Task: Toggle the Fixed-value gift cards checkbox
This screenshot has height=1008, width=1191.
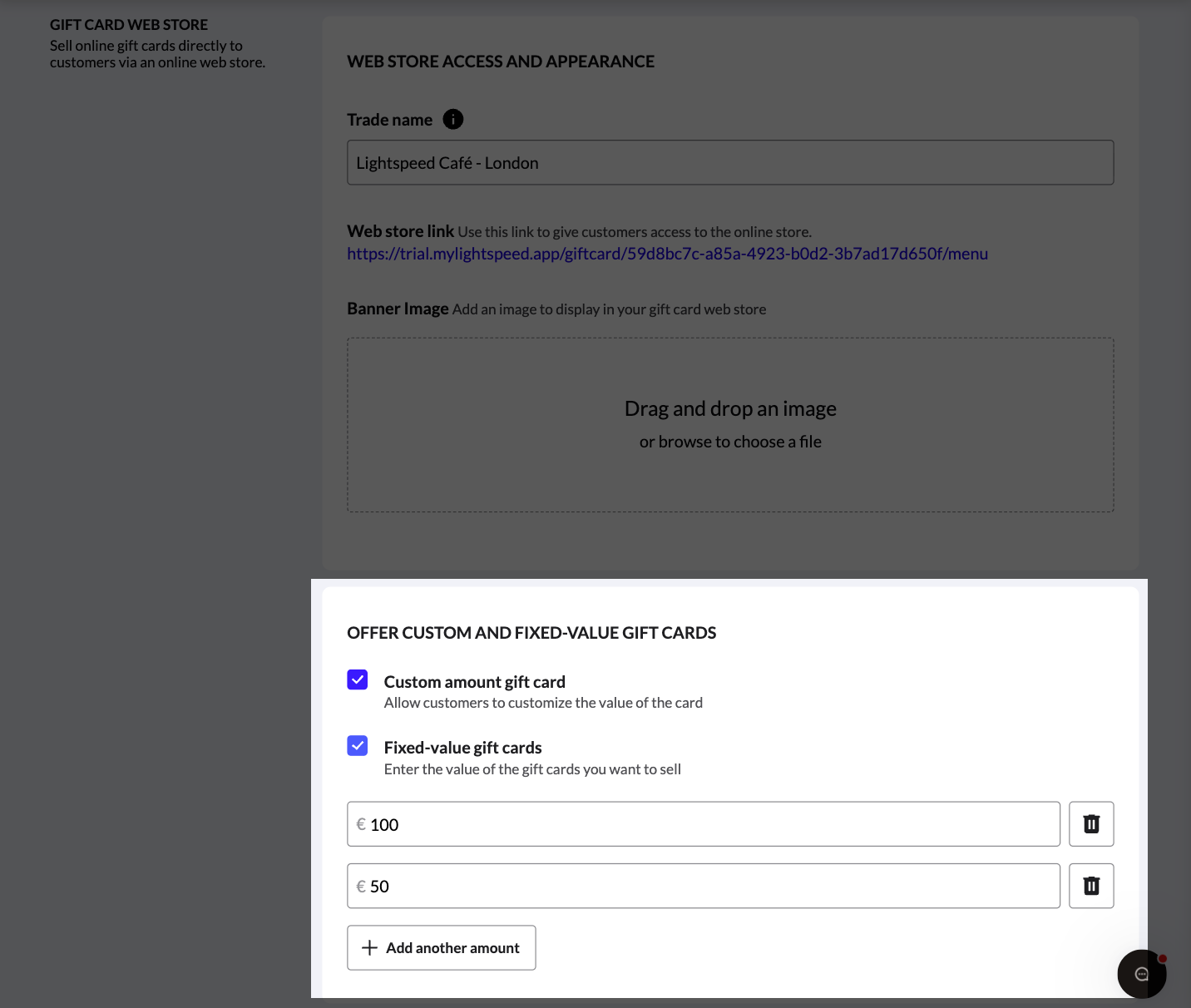Action: (x=358, y=746)
